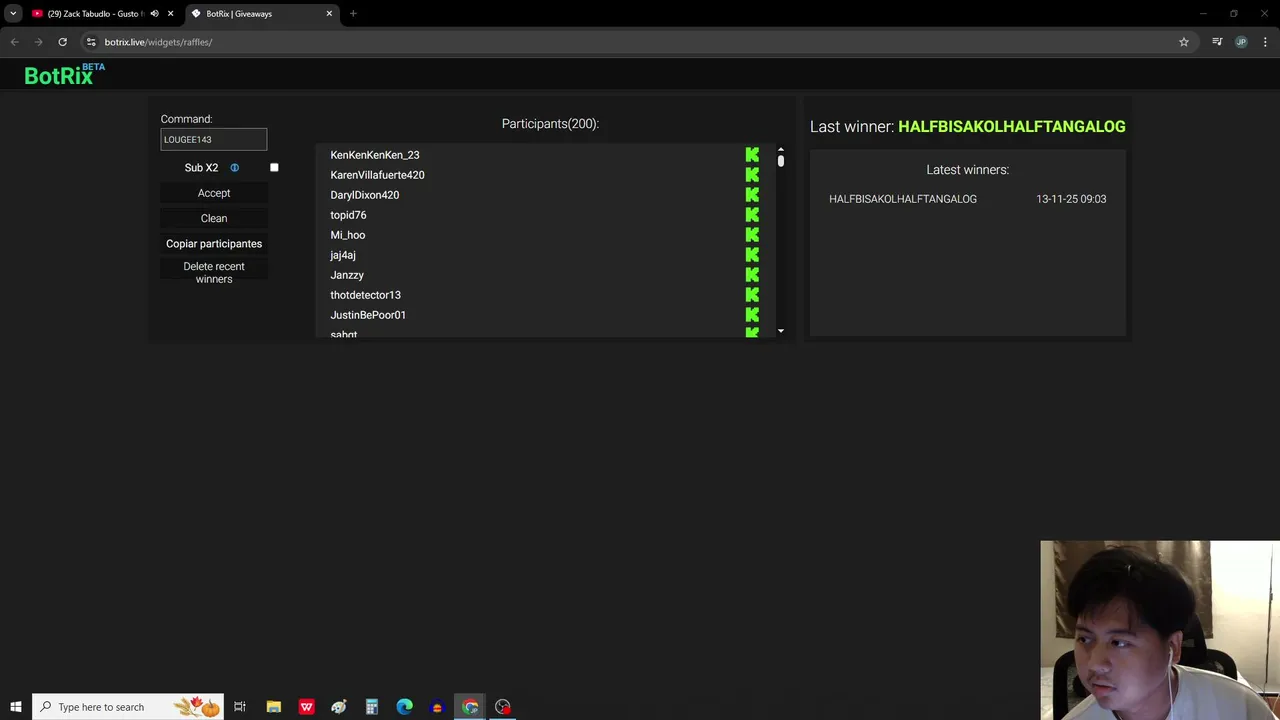Viewport: 1280px width, 720px height.
Task: Select participant Janzzy
Action: [347, 275]
